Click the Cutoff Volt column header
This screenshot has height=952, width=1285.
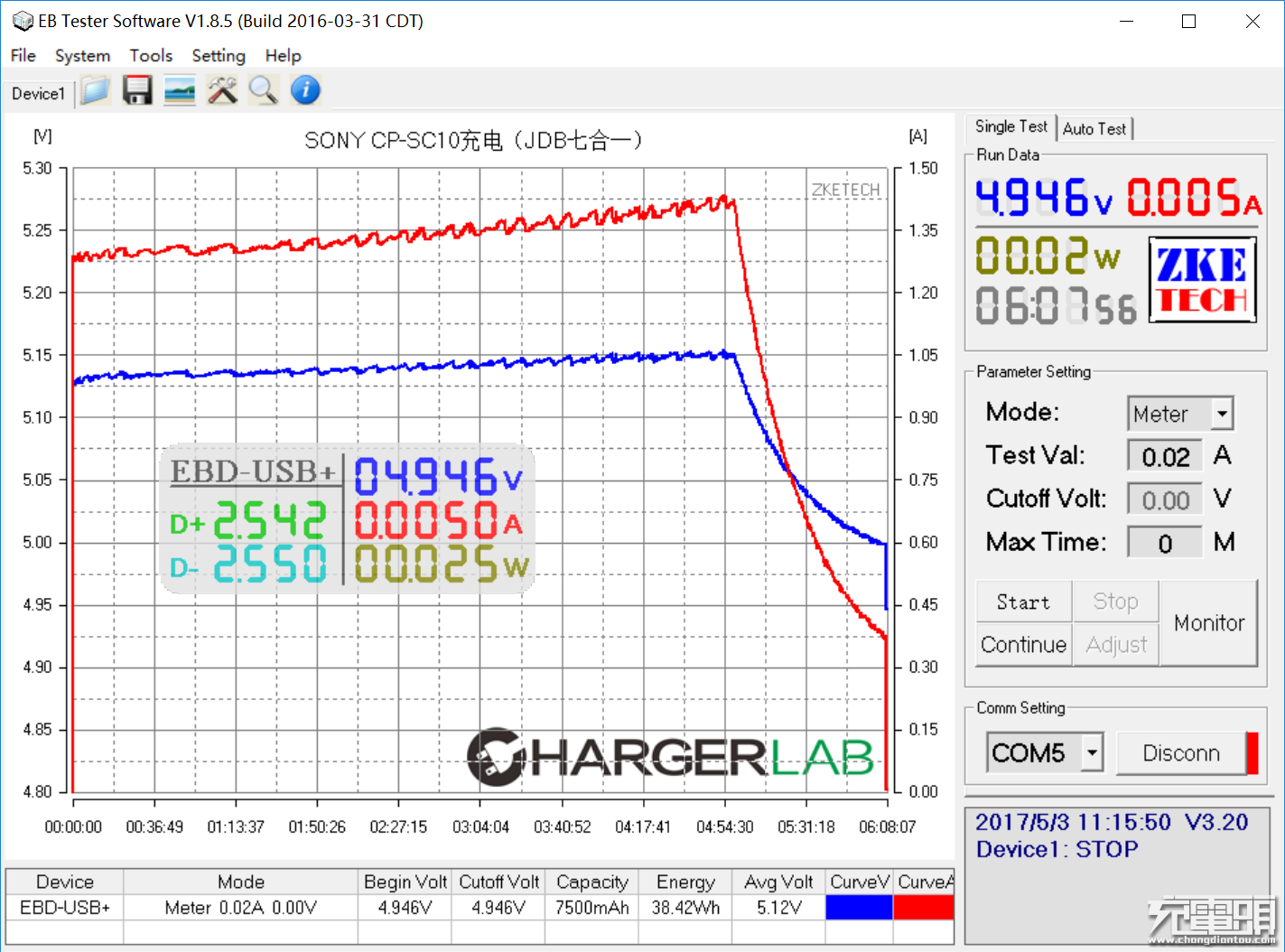click(498, 882)
